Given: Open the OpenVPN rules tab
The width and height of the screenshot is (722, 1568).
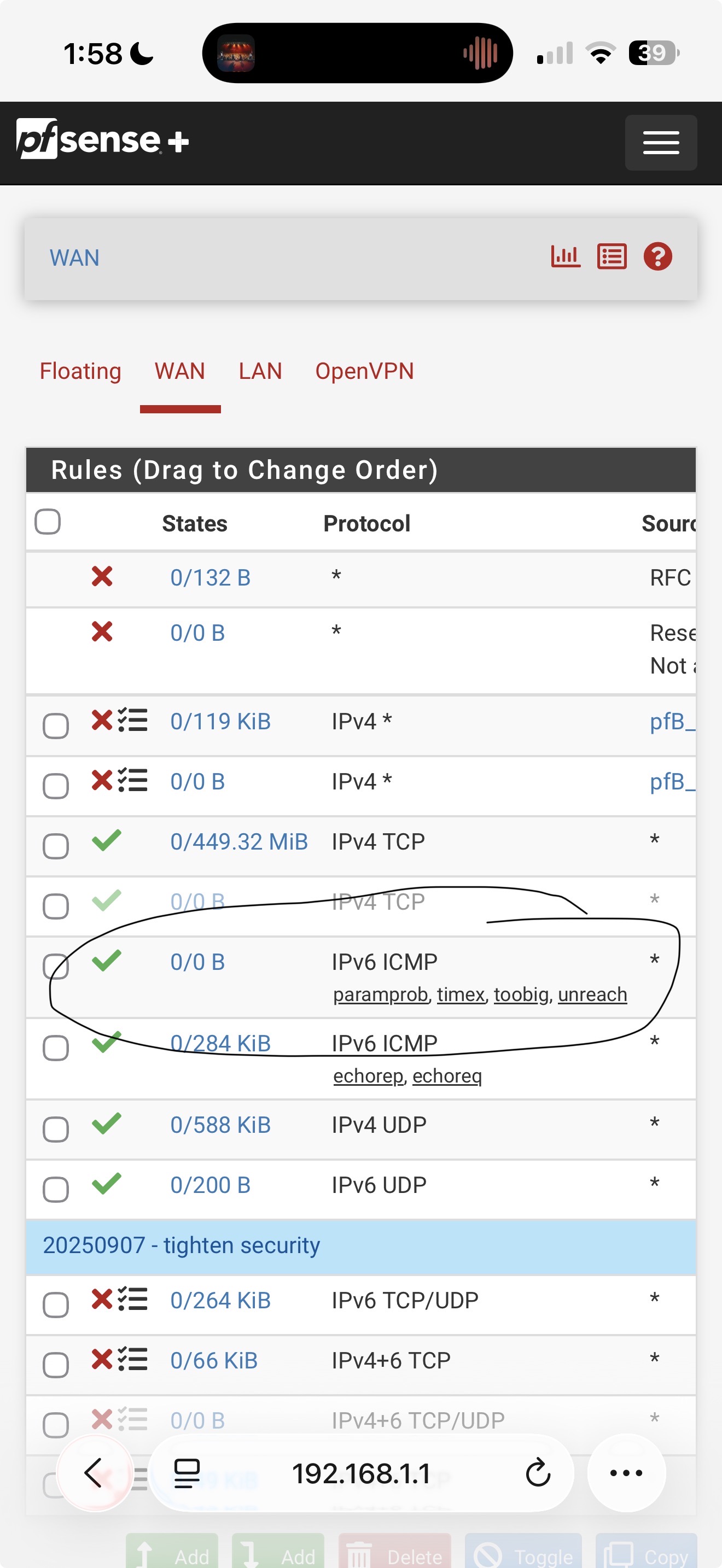Looking at the screenshot, I should pyautogui.click(x=364, y=371).
